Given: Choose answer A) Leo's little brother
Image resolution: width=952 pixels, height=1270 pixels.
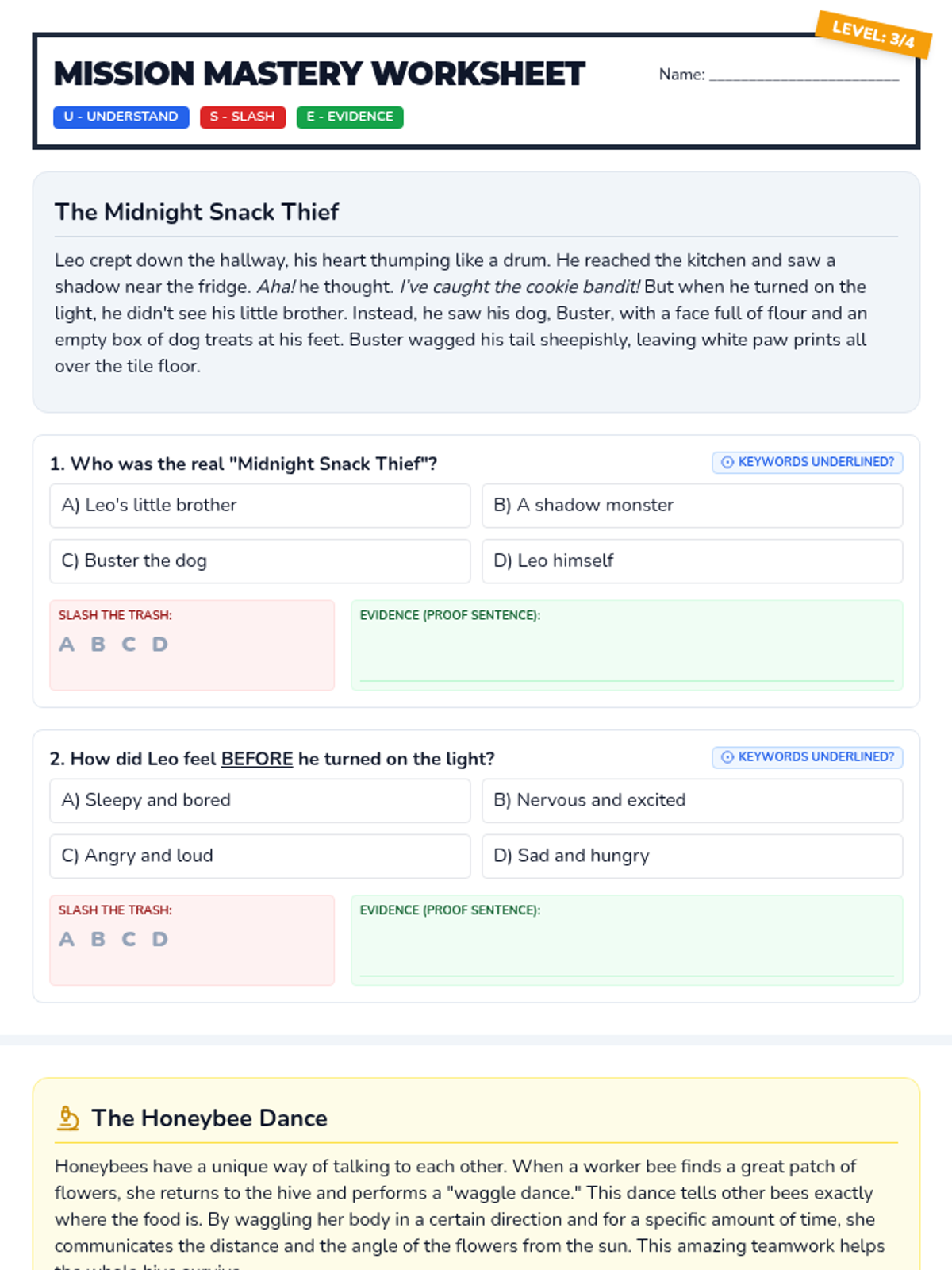Looking at the screenshot, I should pos(259,506).
